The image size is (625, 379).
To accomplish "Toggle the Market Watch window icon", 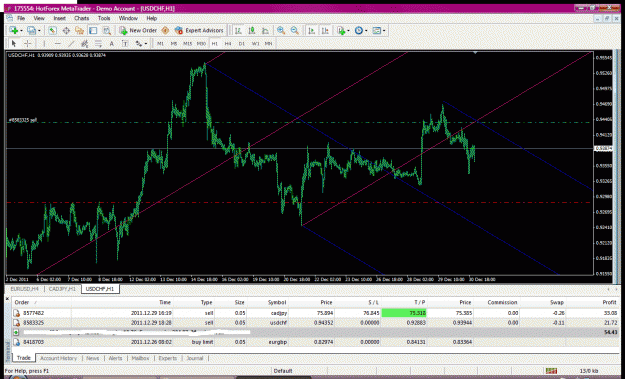I will coord(52,30).
